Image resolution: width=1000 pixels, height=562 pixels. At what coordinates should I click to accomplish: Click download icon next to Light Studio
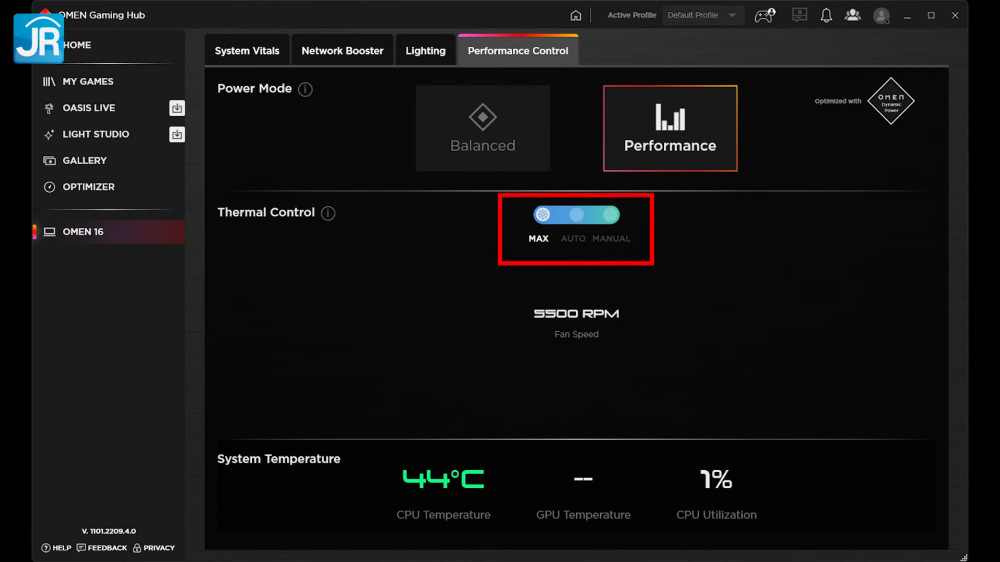click(177, 134)
